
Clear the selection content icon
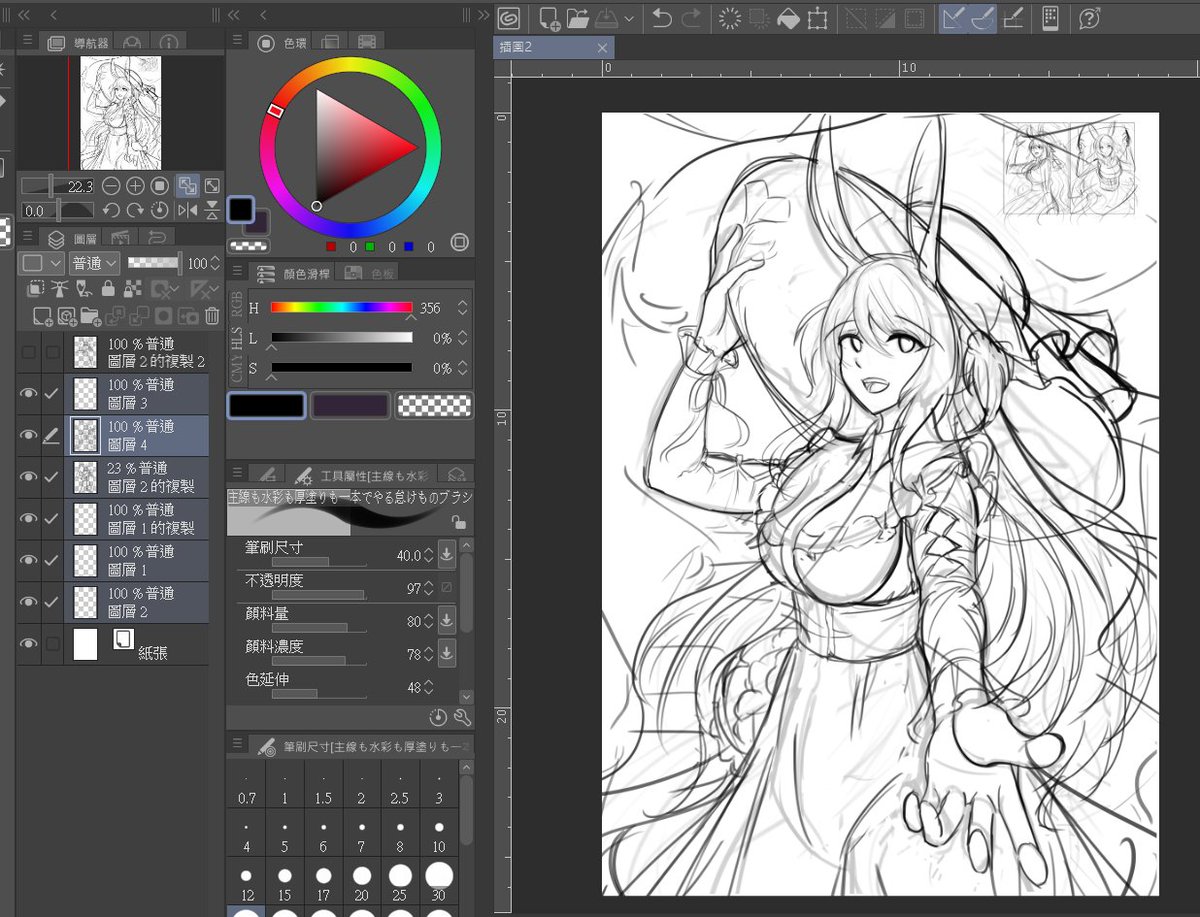(730, 17)
